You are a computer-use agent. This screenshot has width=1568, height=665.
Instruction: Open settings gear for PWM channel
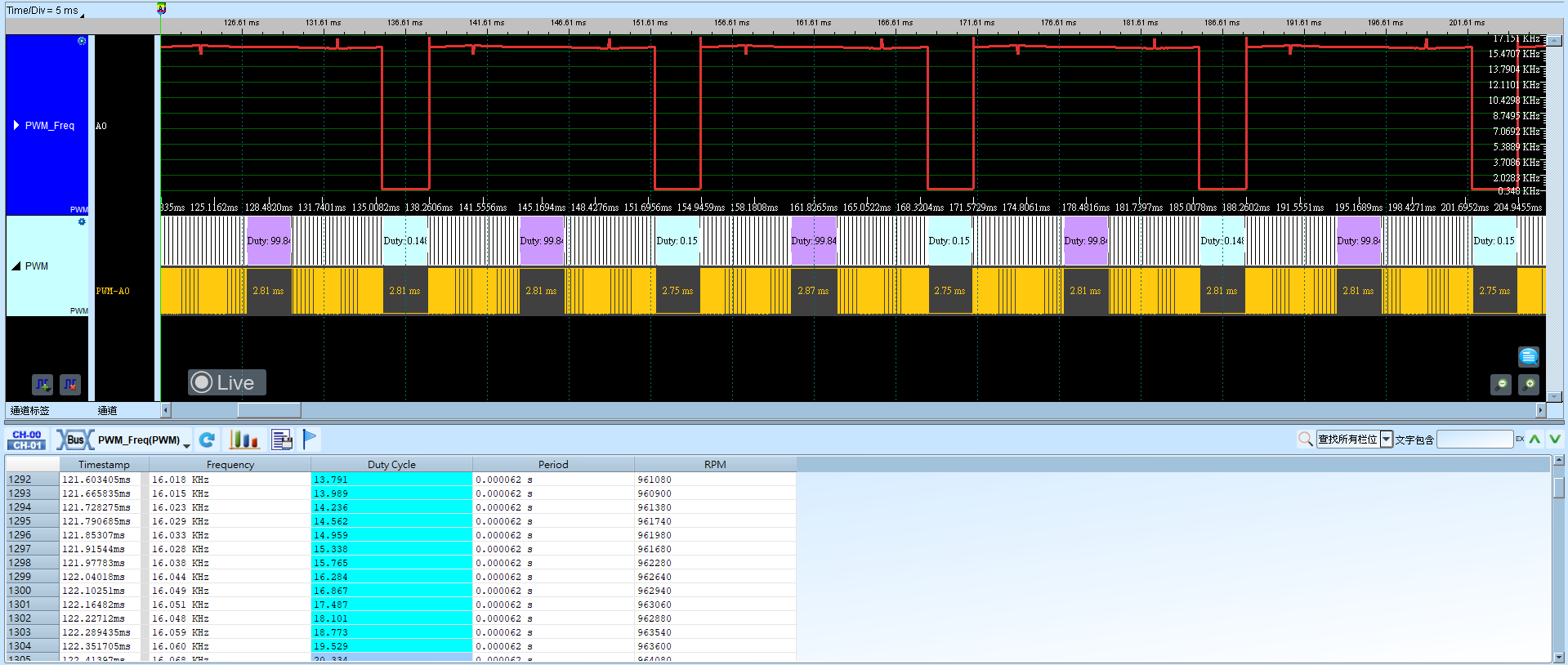[x=82, y=221]
